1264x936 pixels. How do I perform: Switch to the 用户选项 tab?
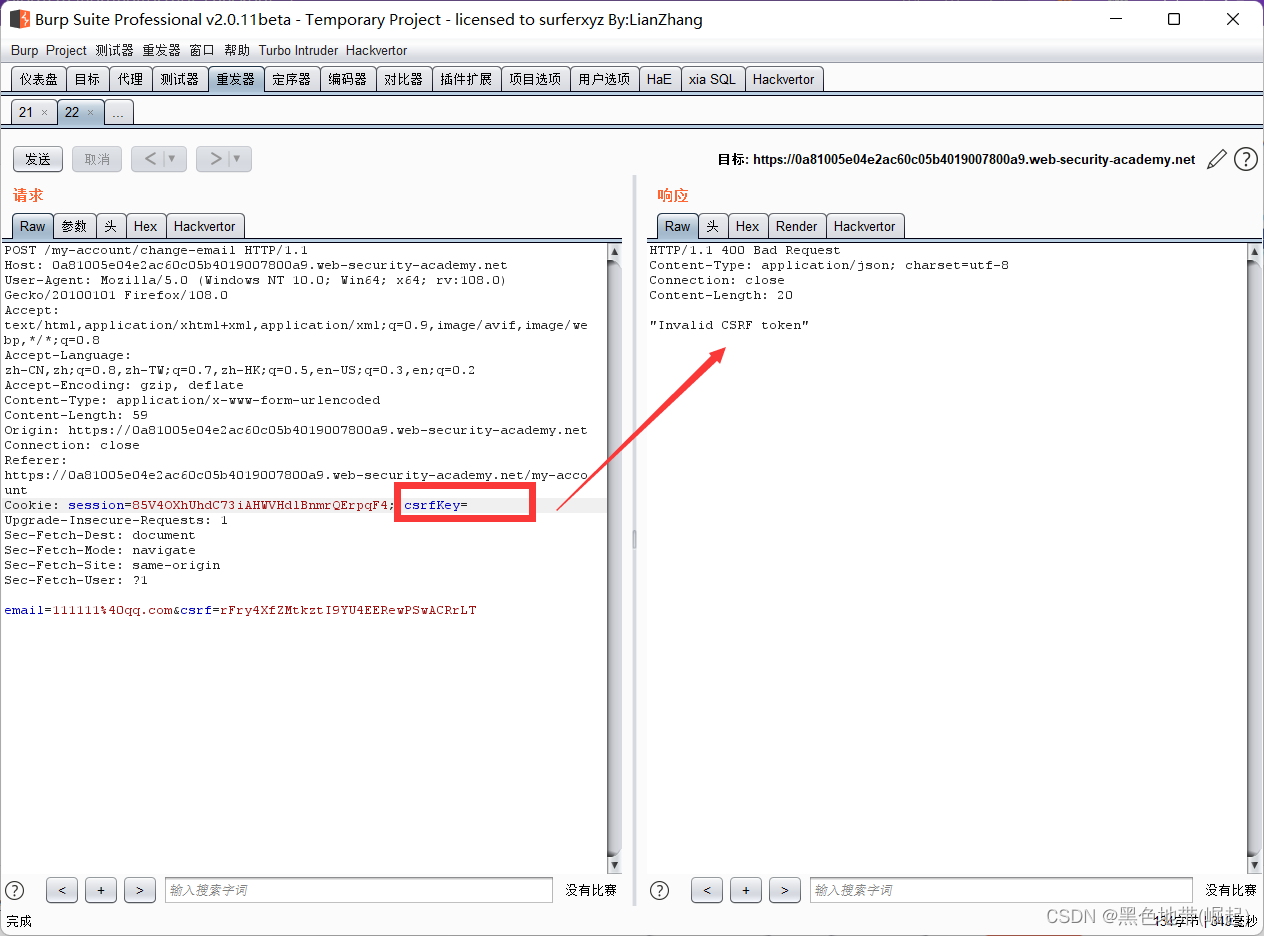tap(604, 79)
